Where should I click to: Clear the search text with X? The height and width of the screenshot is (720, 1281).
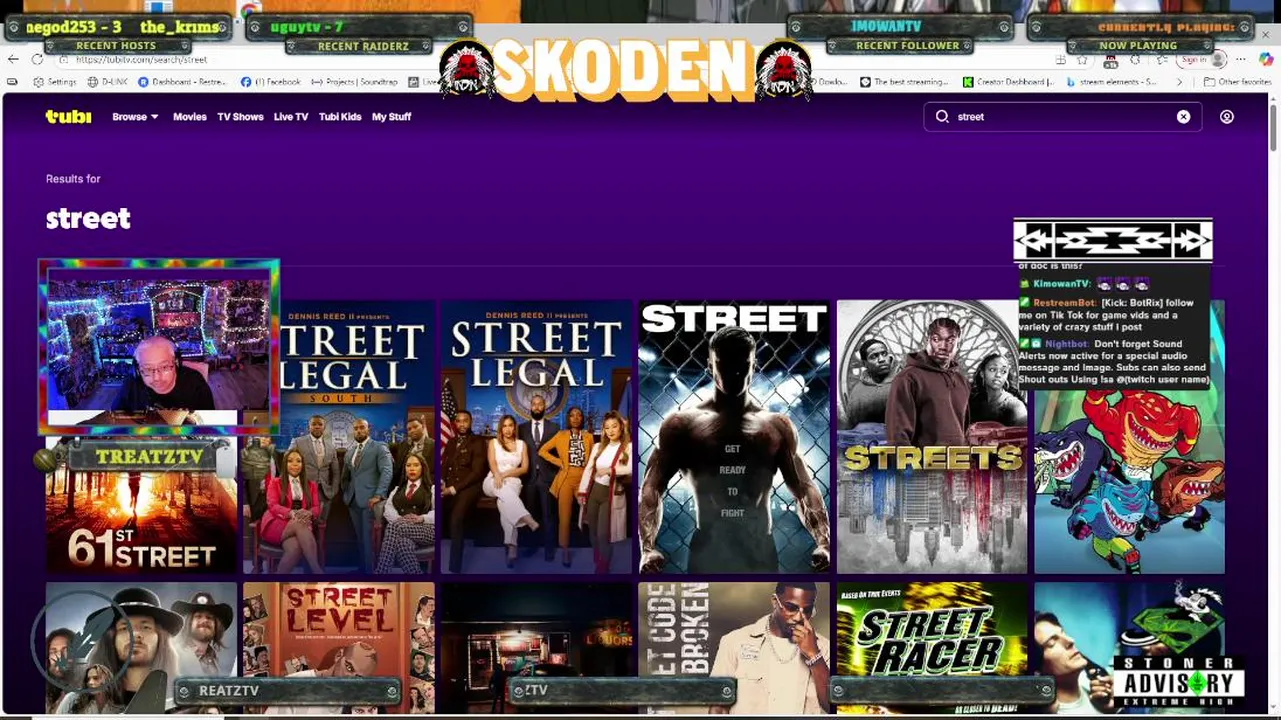[x=1183, y=117]
